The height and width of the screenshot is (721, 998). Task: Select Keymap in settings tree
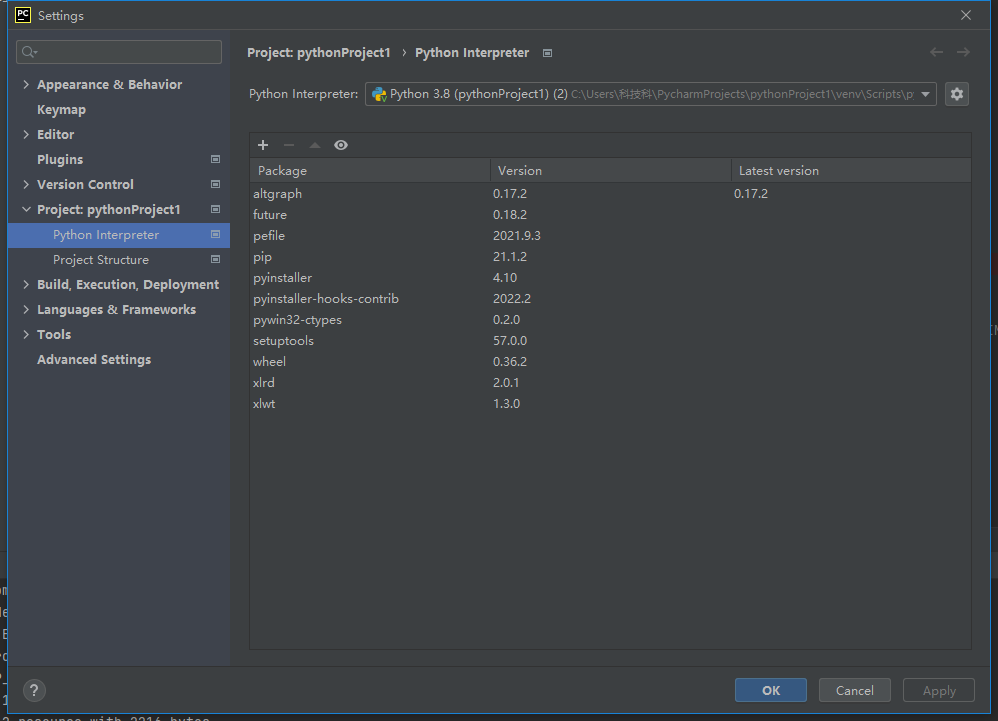[x=61, y=109]
